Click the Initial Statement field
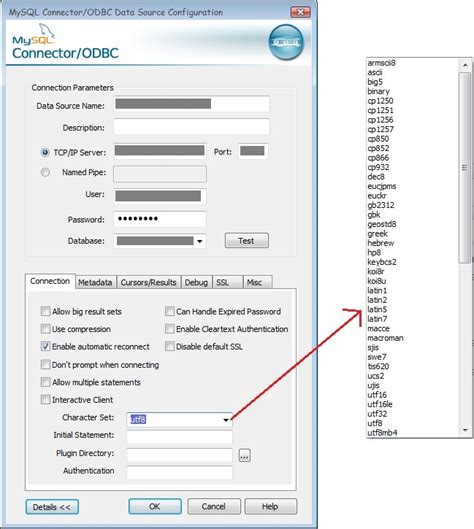This screenshot has width=474, height=529. pyautogui.click(x=179, y=437)
